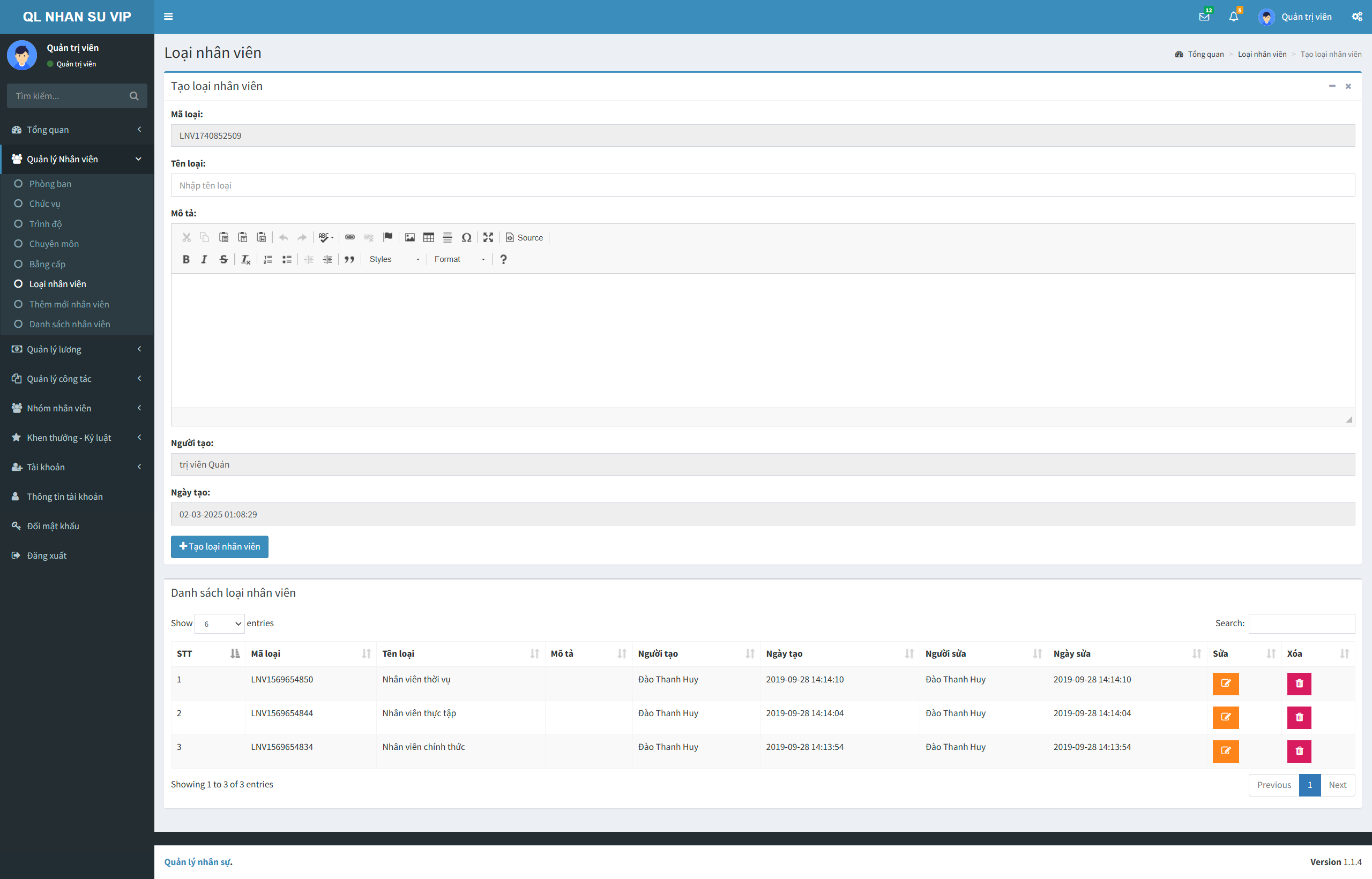Screen dimensions: 1372x879
Task: Click the Tạo loại nhân viên button
Action: pos(220,546)
